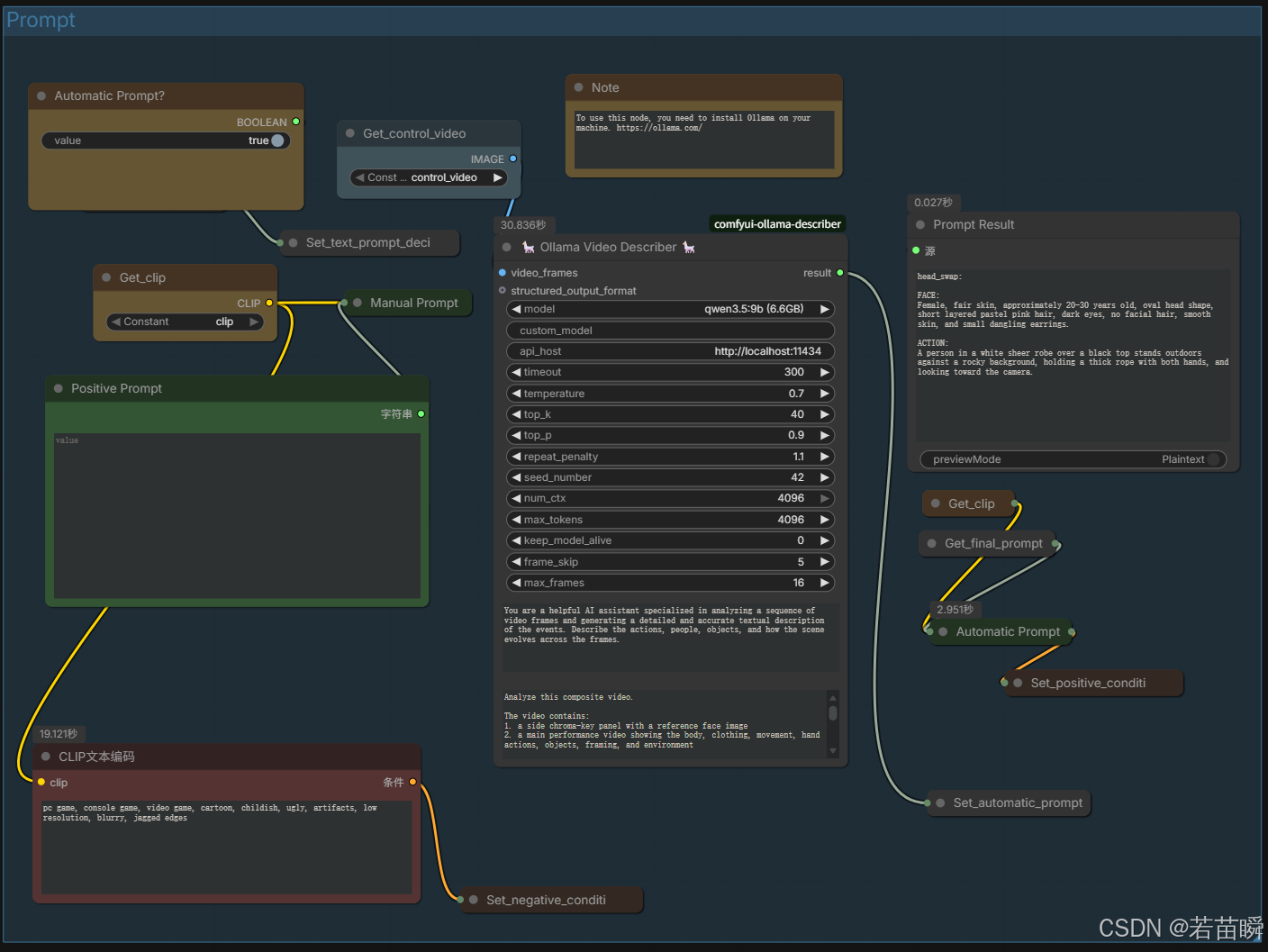Click the Positive Prompt value text area
This screenshot has height=952, width=1268.
pos(237,516)
